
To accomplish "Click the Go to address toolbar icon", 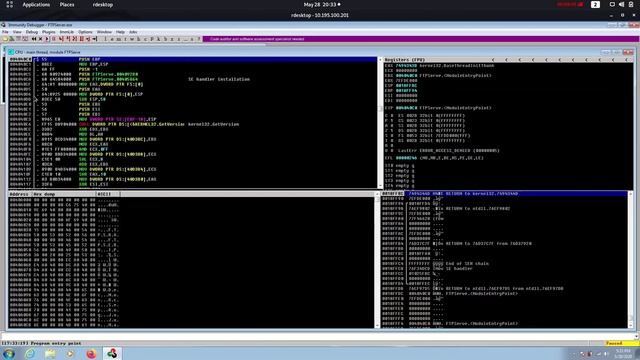I will (96, 39).
